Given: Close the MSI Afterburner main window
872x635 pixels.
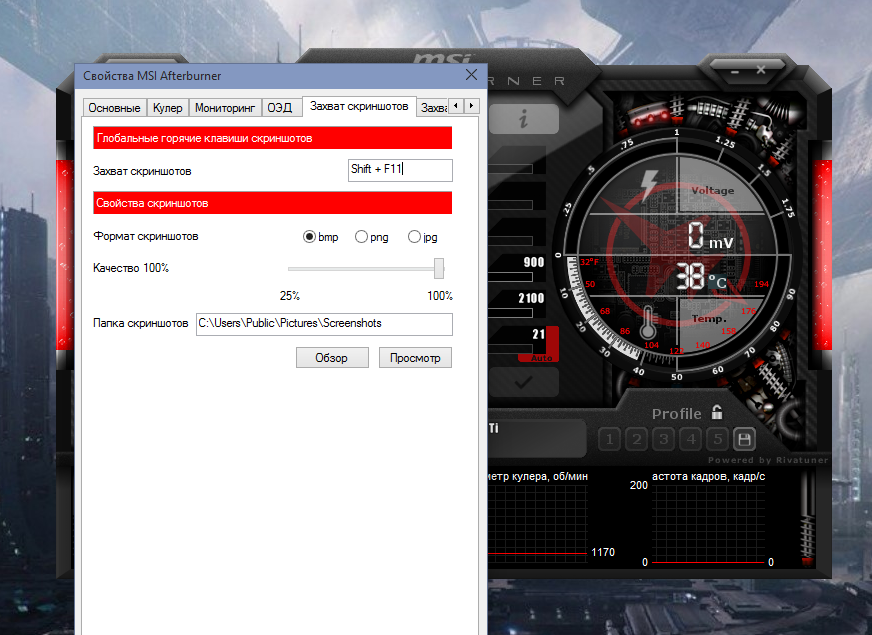Looking at the screenshot, I should [761, 70].
